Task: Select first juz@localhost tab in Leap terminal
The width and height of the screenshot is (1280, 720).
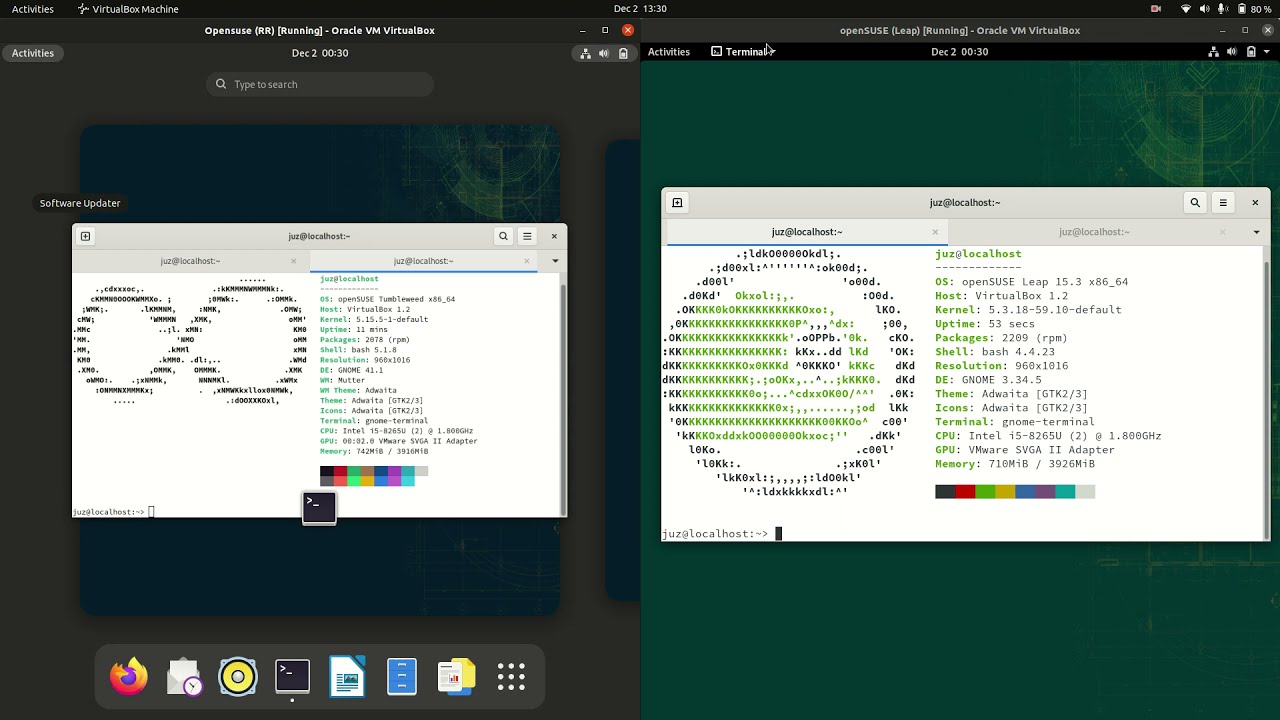Action: click(x=806, y=232)
